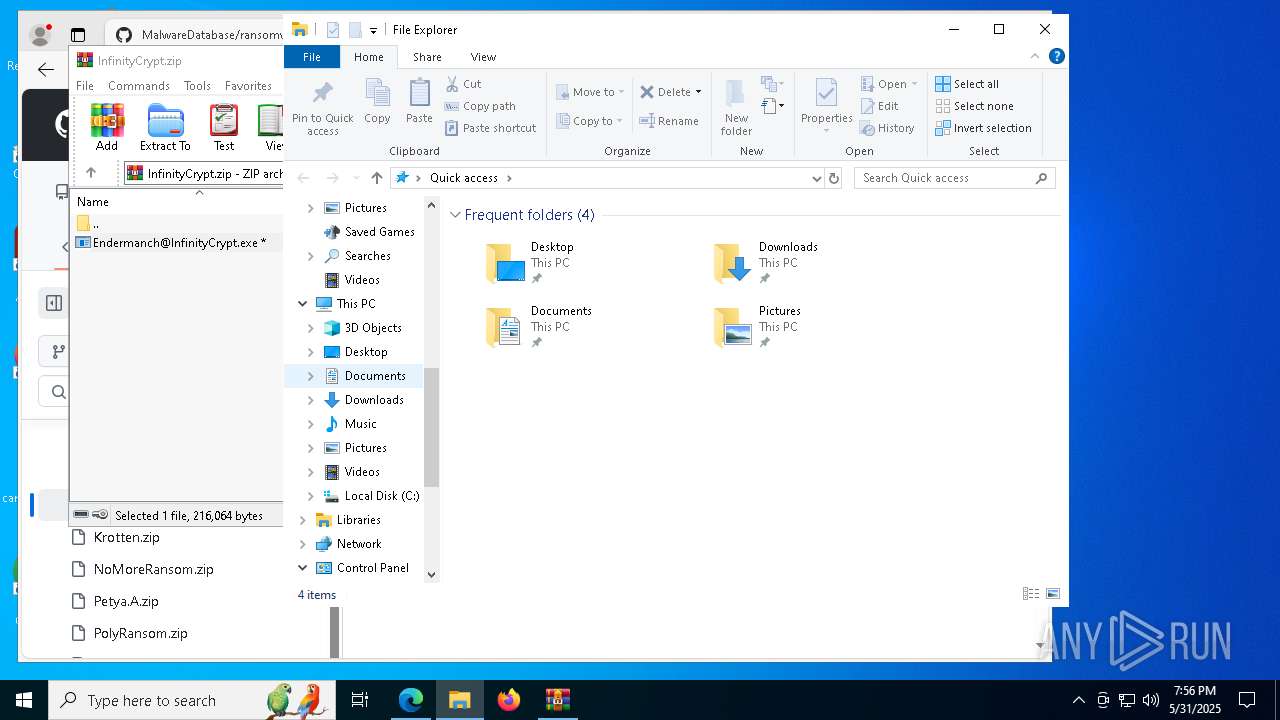Switch to the View tab
The width and height of the screenshot is (1280, 720).
coord(483,57)
